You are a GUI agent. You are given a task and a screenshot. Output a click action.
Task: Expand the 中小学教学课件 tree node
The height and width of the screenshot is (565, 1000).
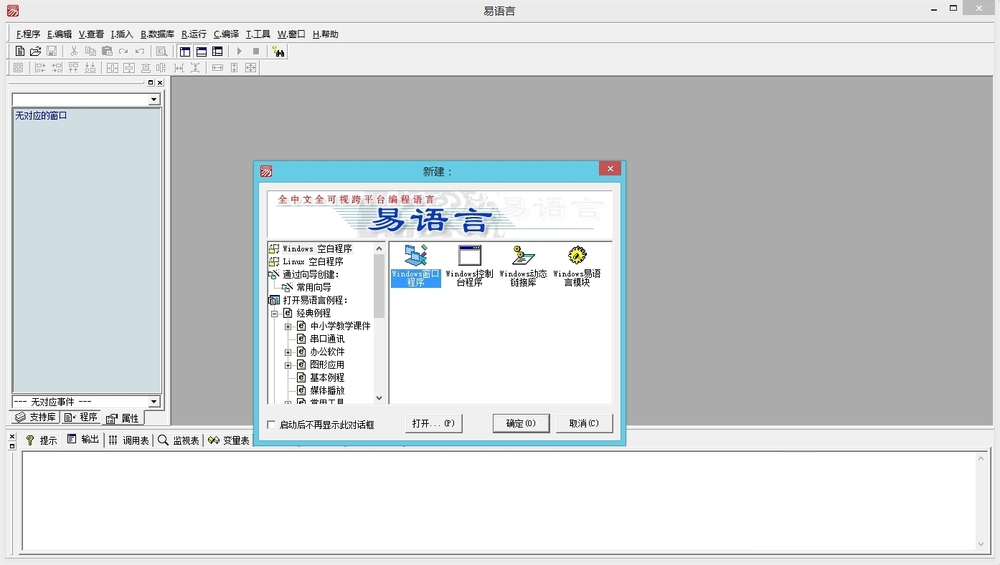(x=288, y=326)
